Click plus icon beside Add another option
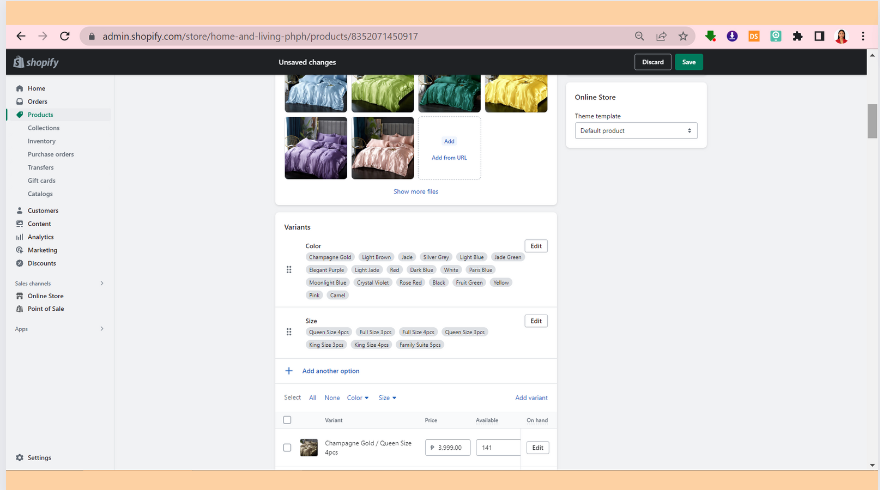The width and height of the screenshot is (880, 490). click(x=289, y=371)
